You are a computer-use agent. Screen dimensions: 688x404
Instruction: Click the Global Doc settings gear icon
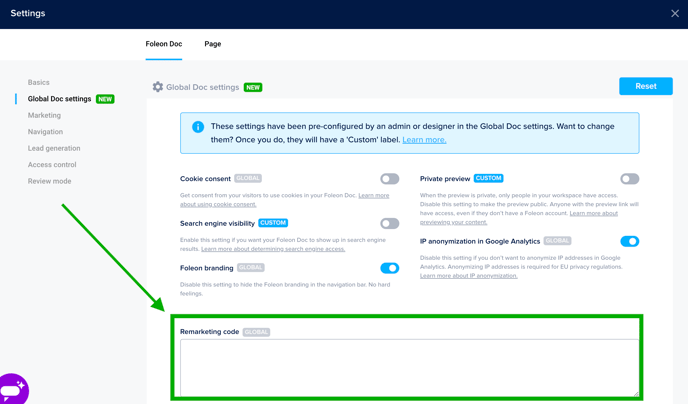(158, 87)
